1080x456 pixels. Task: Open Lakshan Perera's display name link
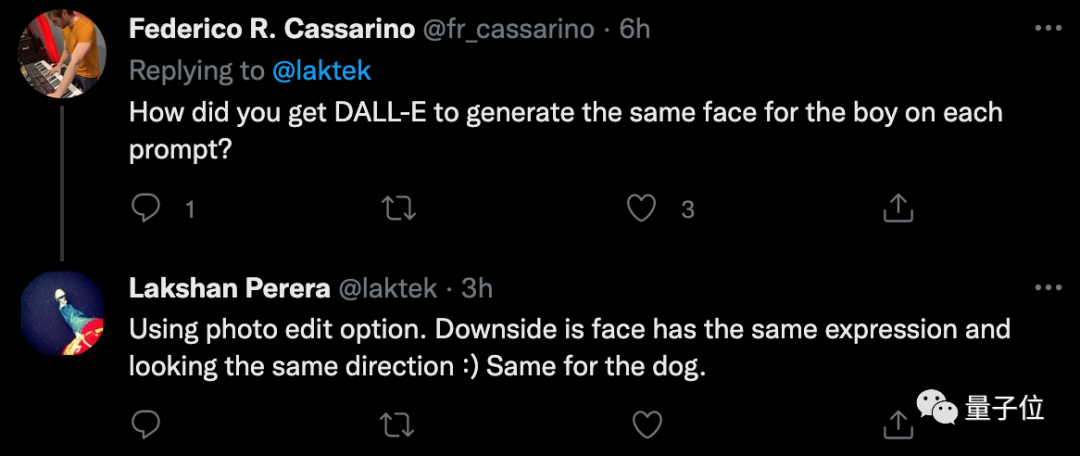coord(229,288)
